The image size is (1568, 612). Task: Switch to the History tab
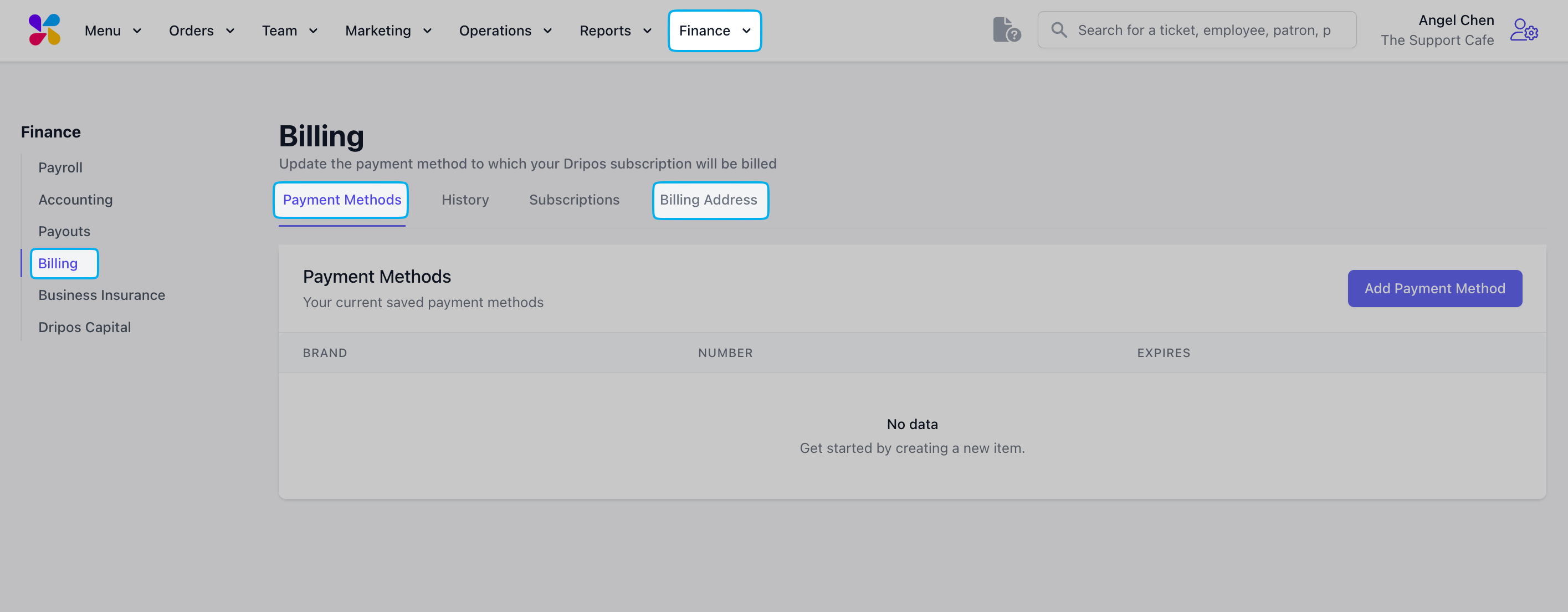[x=465, y=200]
